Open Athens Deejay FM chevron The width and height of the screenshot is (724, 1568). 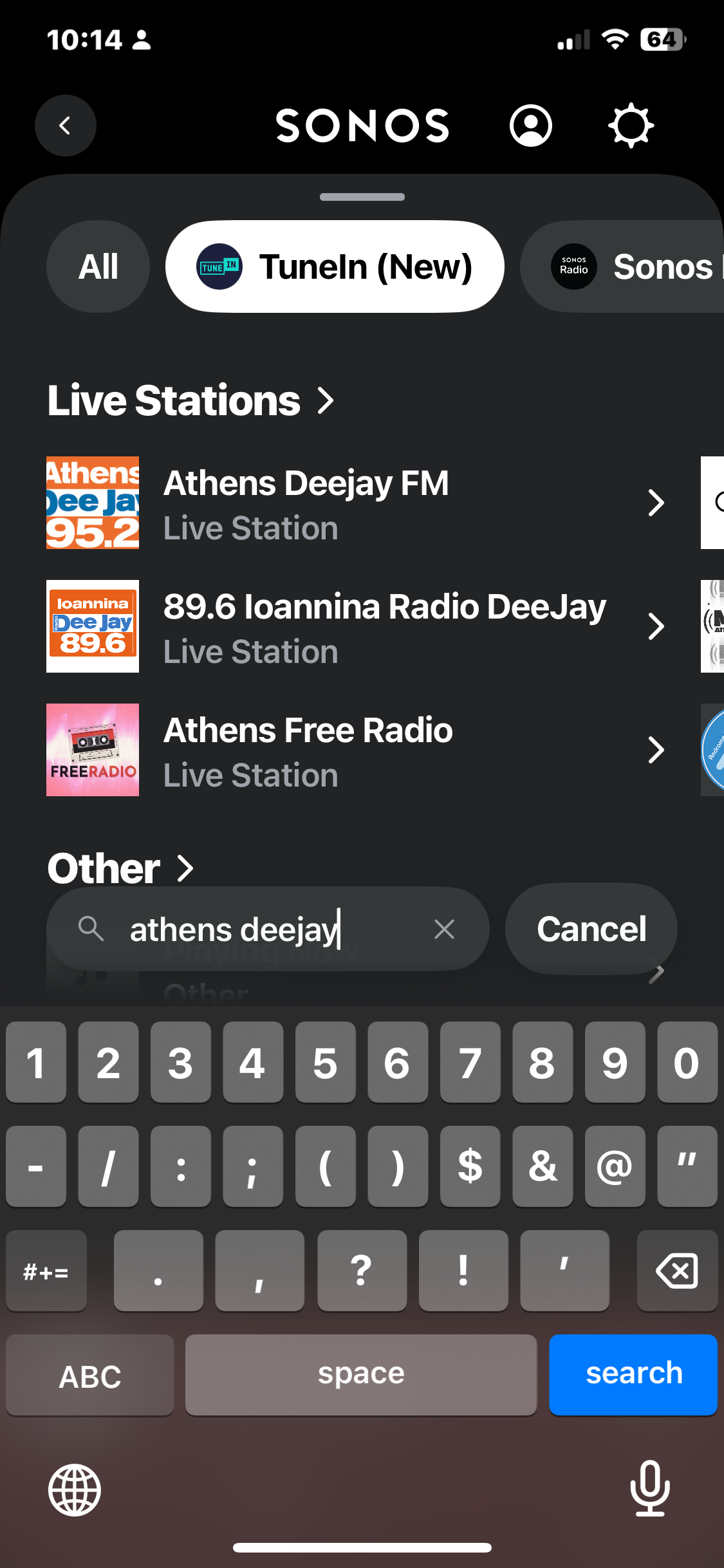click(655, 503)
